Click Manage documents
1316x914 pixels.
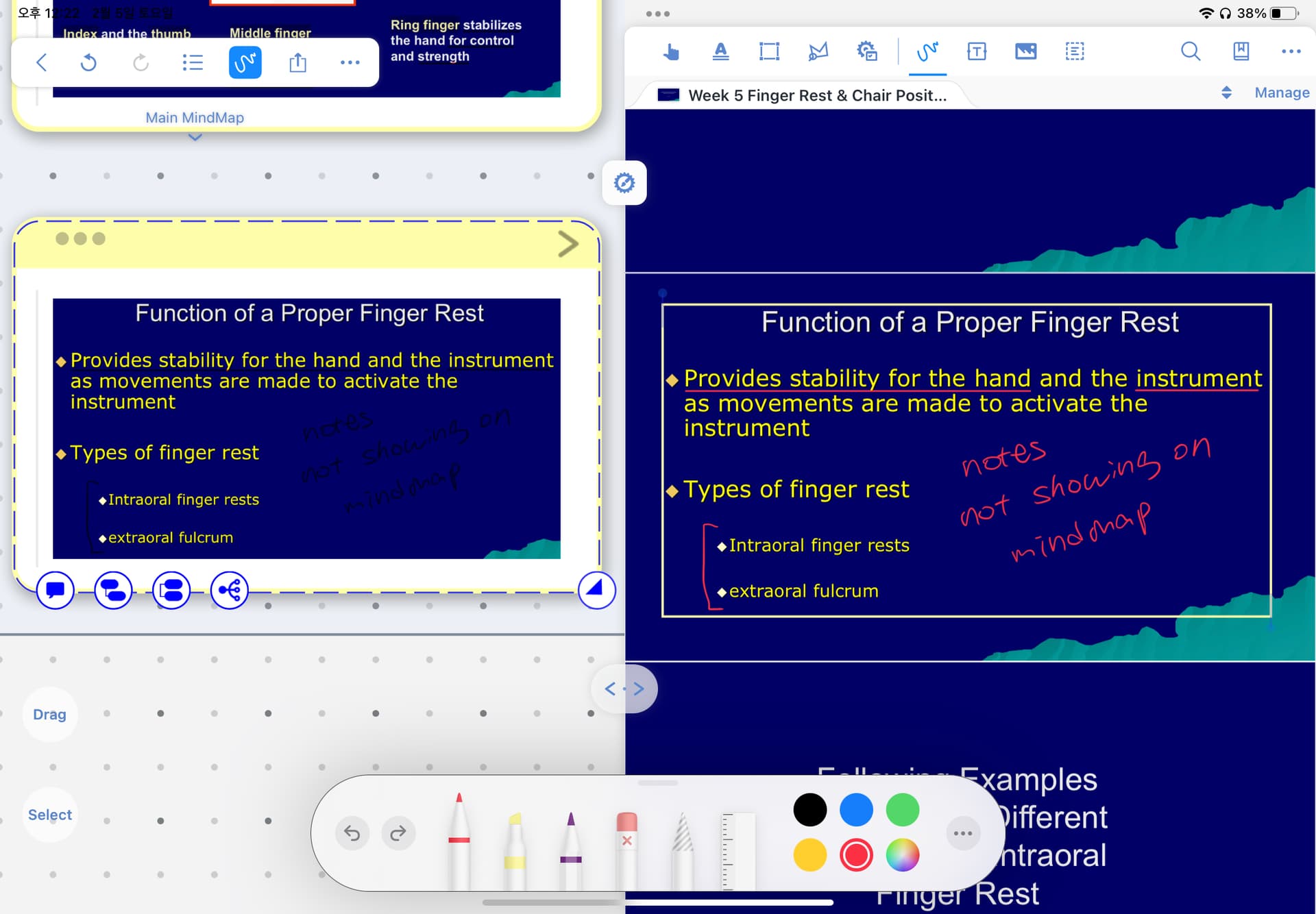click(1281, 92)
